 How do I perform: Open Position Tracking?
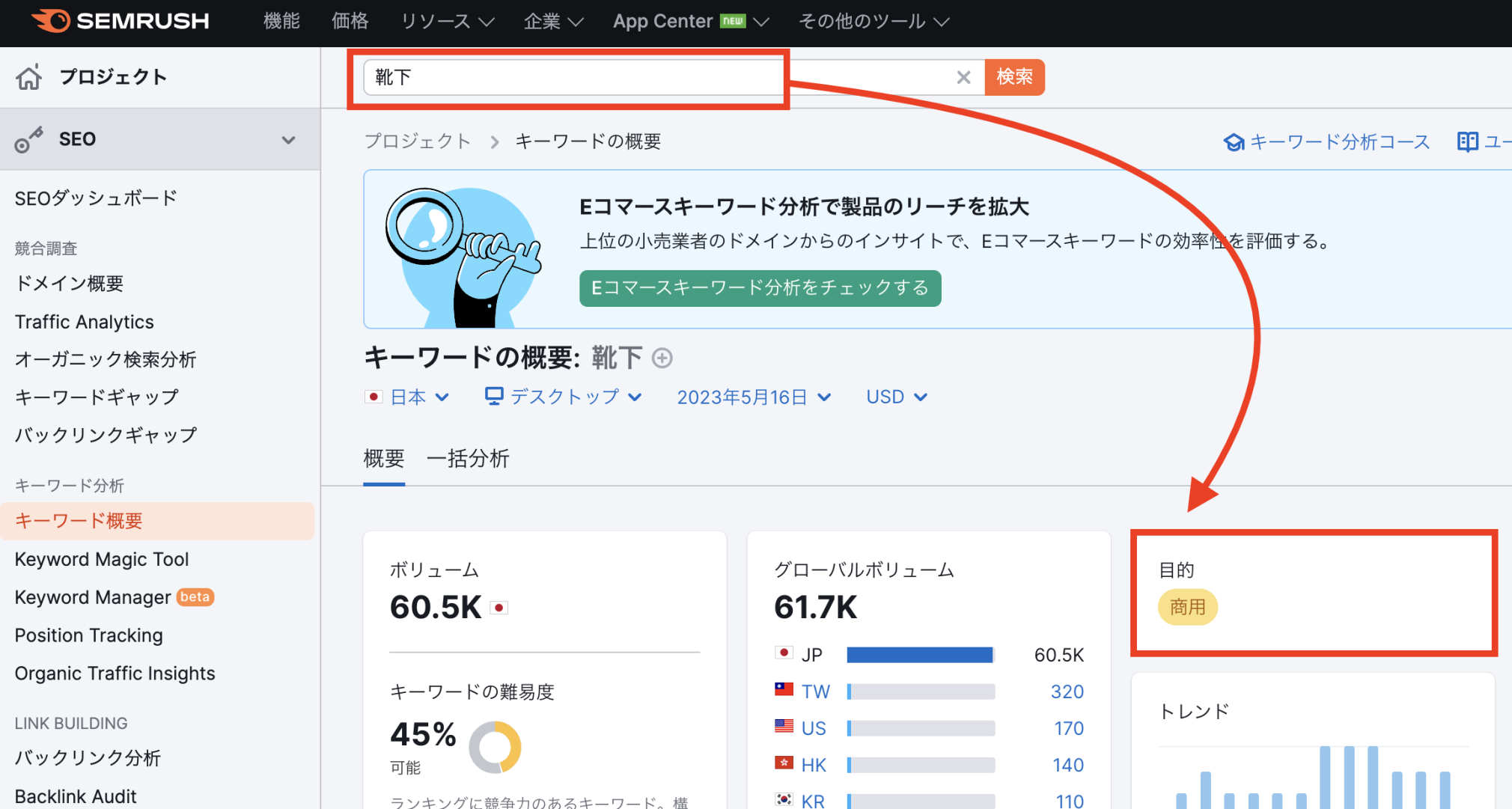[x=89, y=635]
